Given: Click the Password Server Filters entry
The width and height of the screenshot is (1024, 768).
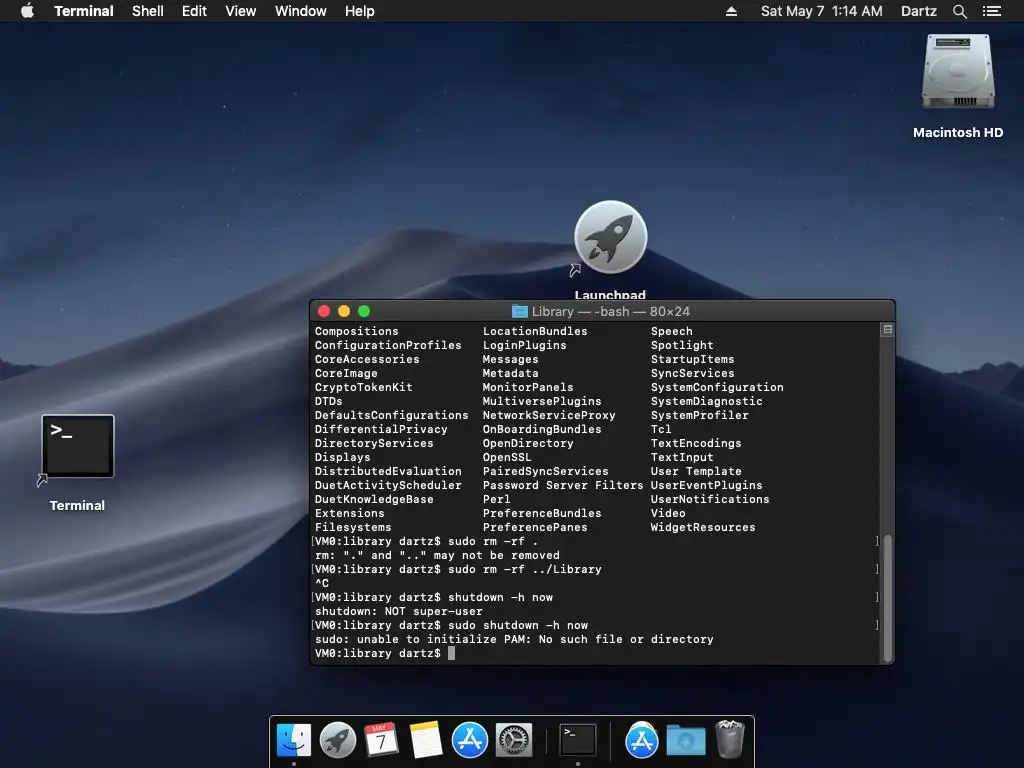Looking at the screenshot, I should (563, 485).
